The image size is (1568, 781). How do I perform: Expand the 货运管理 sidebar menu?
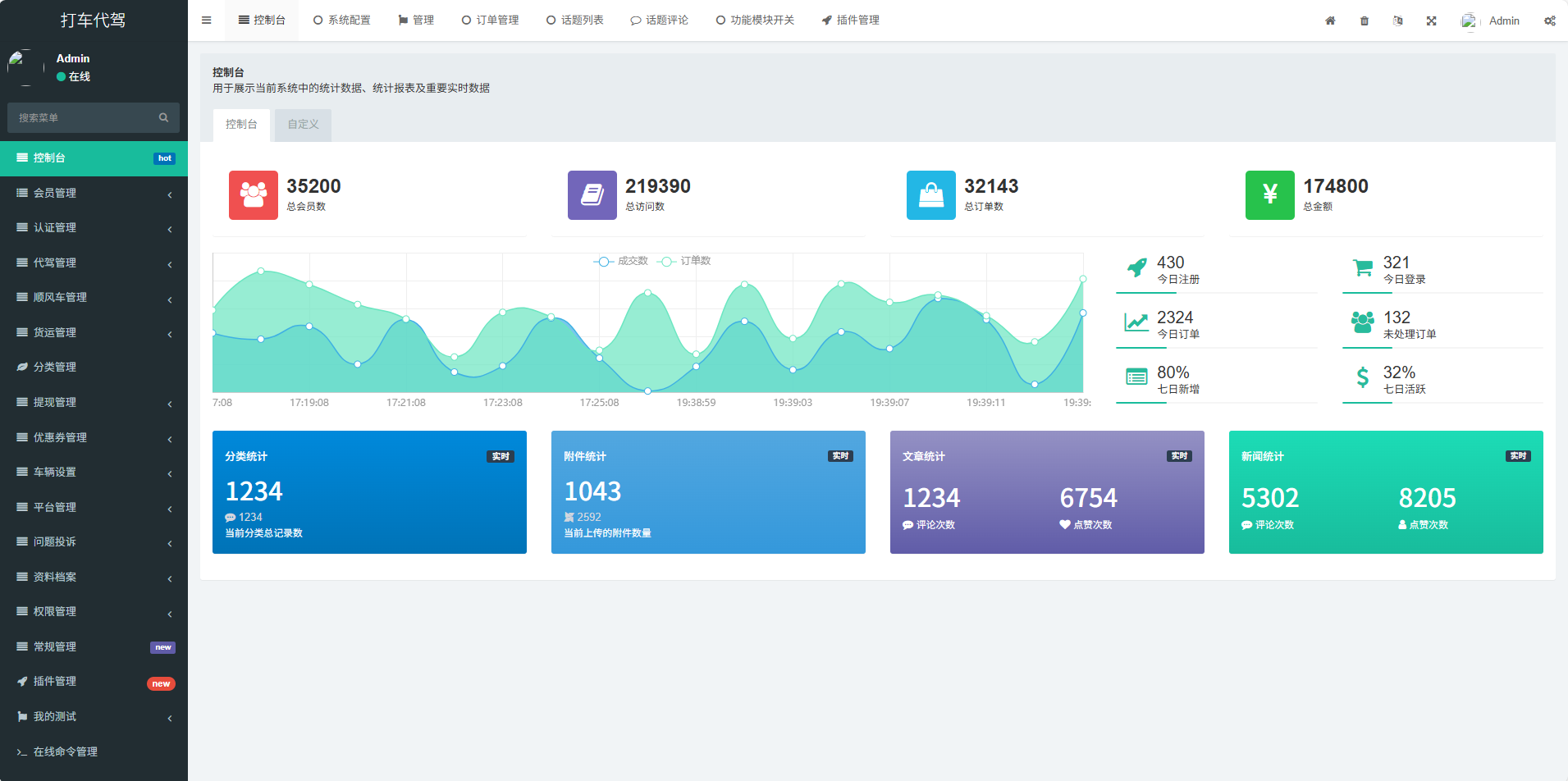click(x=94, y=332)
